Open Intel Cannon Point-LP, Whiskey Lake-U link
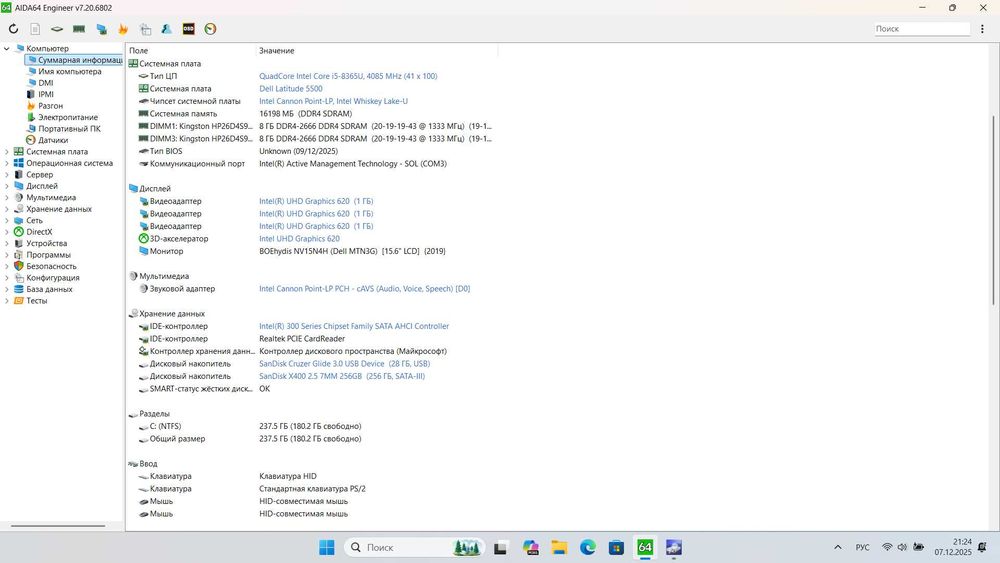The width and height of the screenshot is (1000, 563). point(334,101)
